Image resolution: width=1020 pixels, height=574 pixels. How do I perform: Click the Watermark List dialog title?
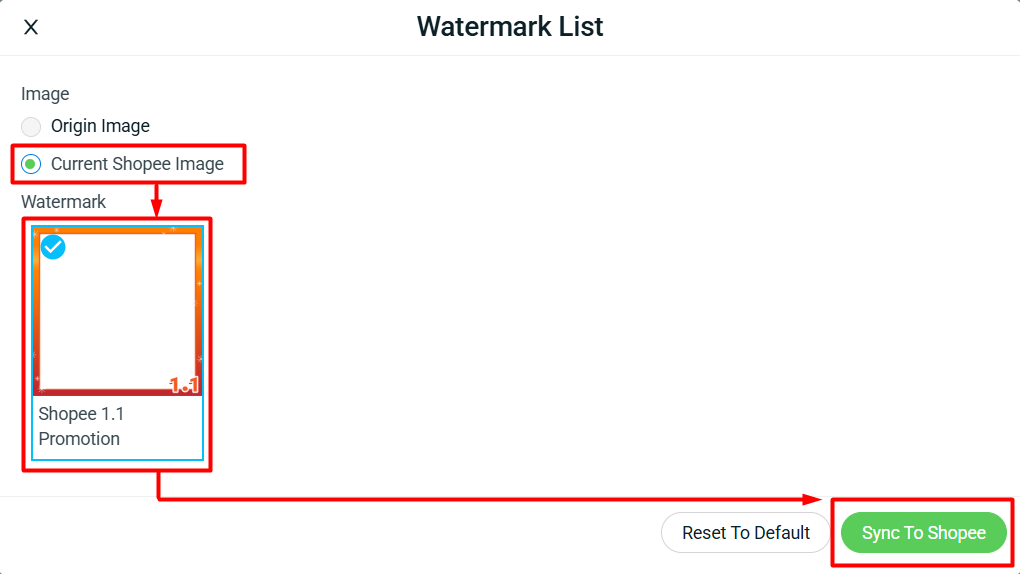point(510,27)
